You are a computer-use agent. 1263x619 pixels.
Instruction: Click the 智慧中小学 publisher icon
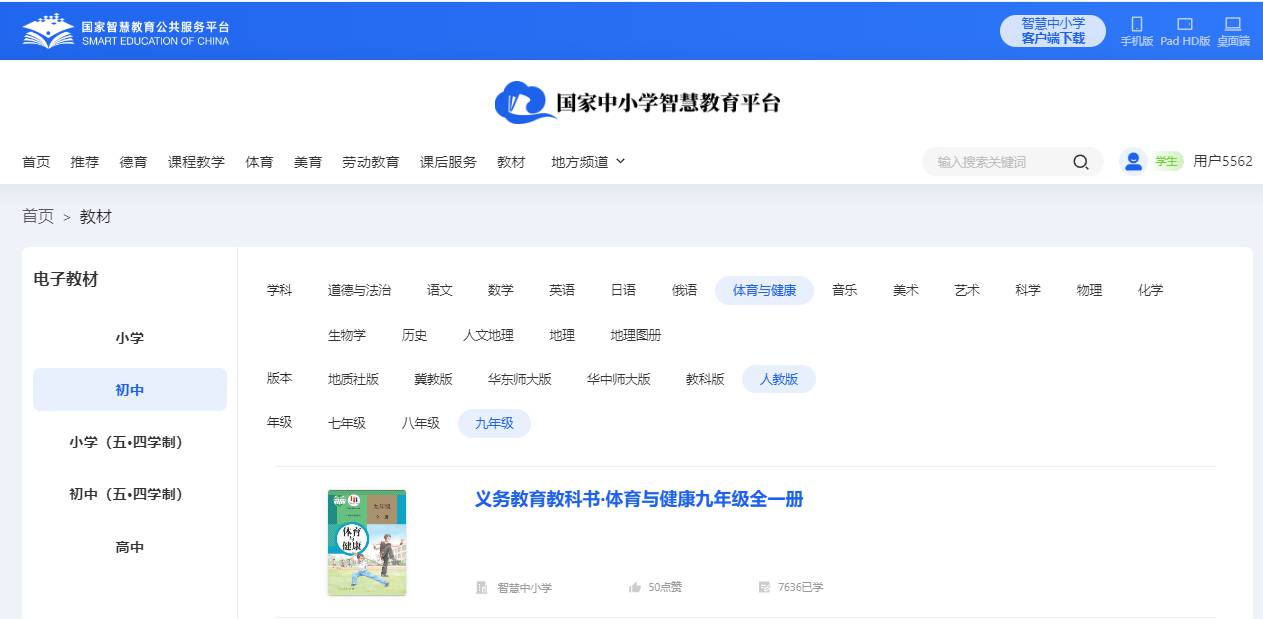click(481, 588)
